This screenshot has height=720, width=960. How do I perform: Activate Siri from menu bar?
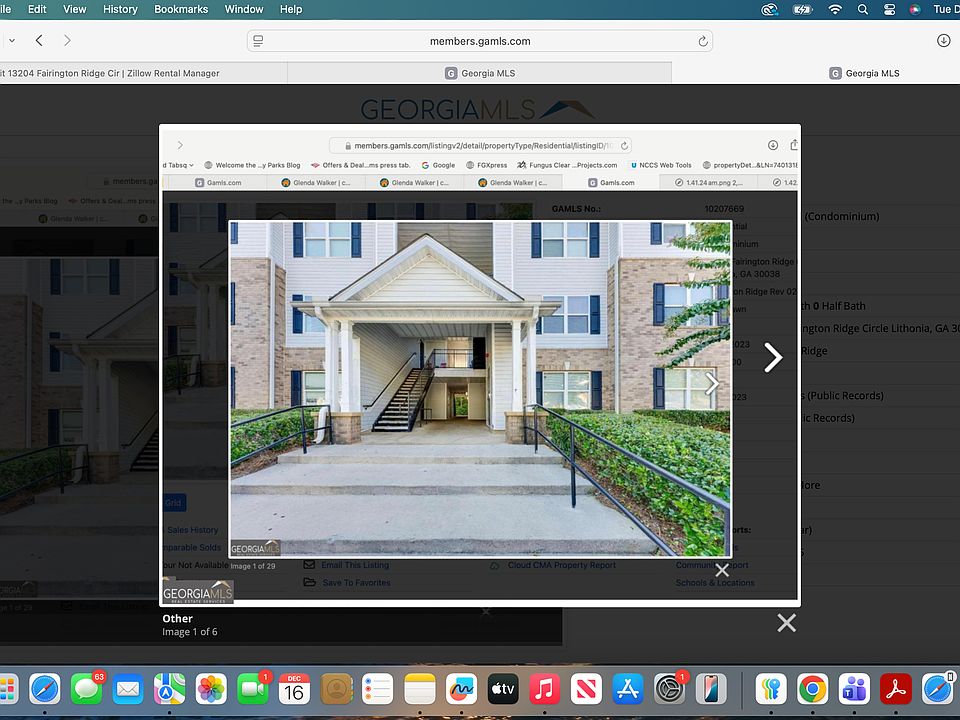(x=915, y=9)
